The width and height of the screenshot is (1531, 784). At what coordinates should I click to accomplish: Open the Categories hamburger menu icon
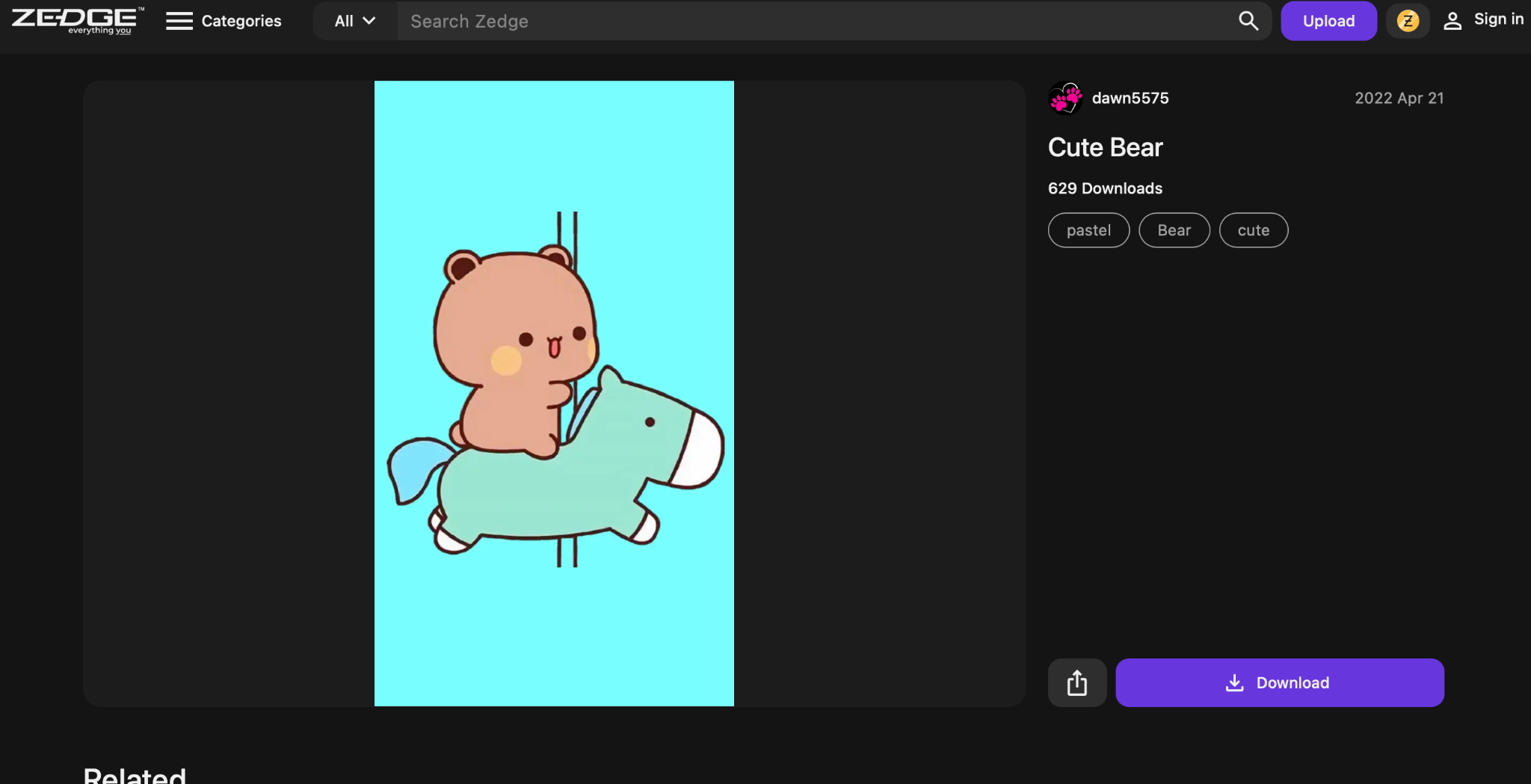point(179,21)
